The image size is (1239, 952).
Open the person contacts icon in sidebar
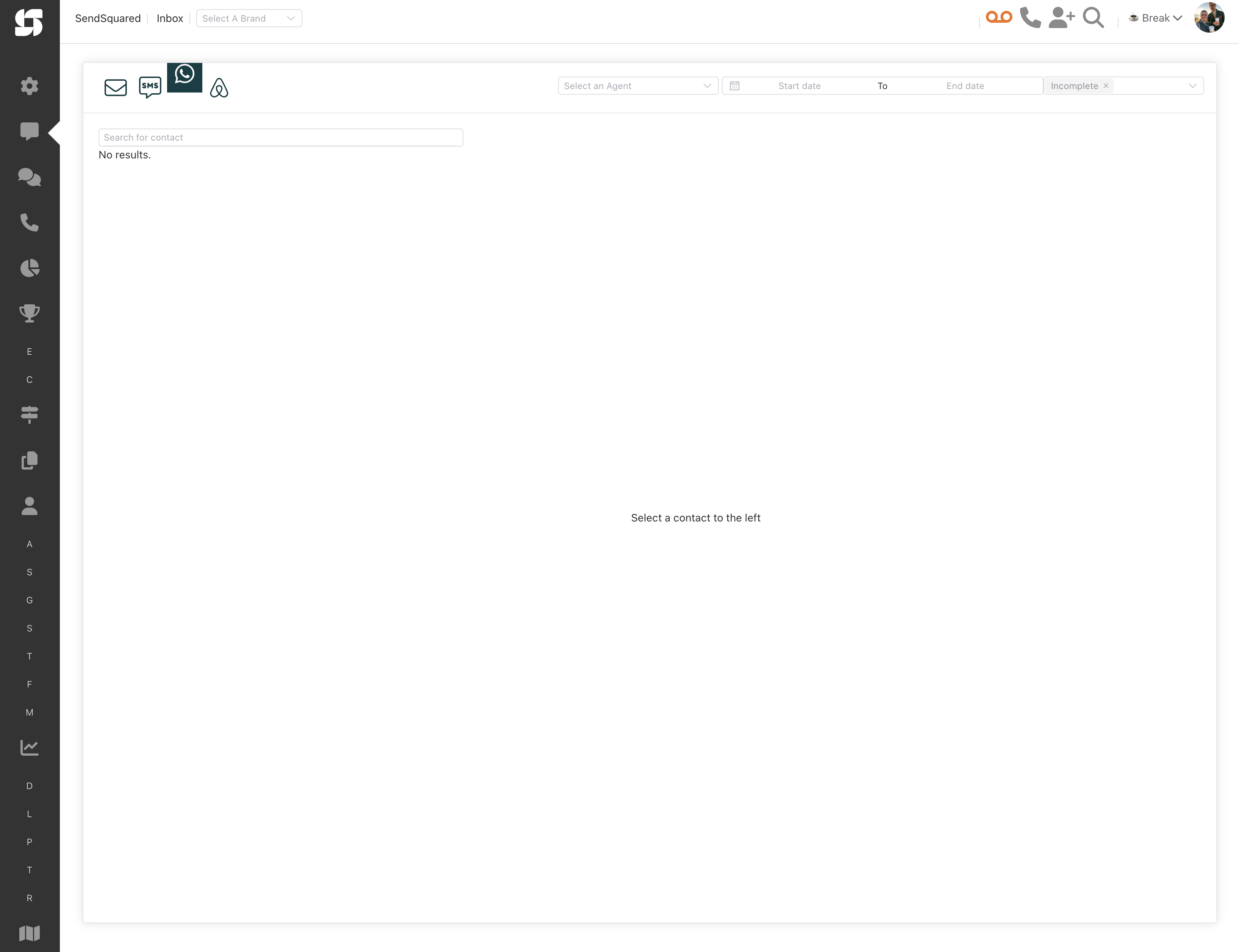pos(30,506)
